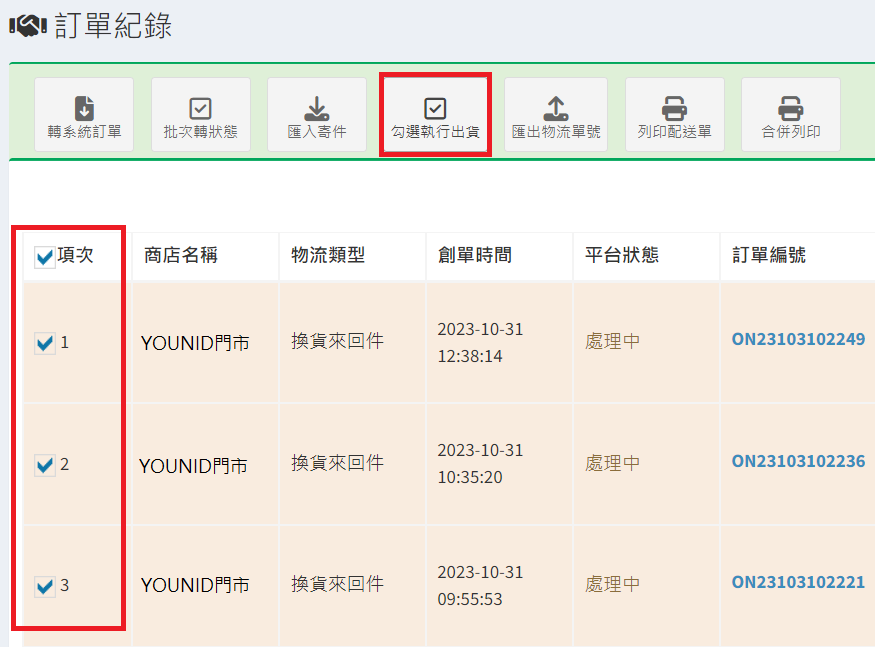Uncheck the checkbox for row 1

coord(45,344)
